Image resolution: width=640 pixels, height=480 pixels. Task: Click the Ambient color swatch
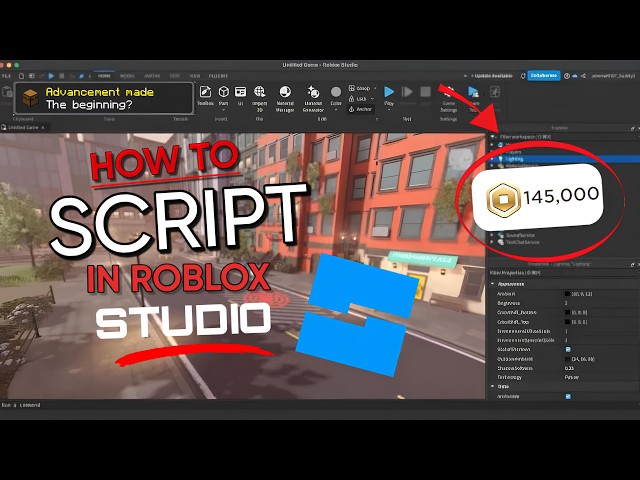click(x=567, y=294)
